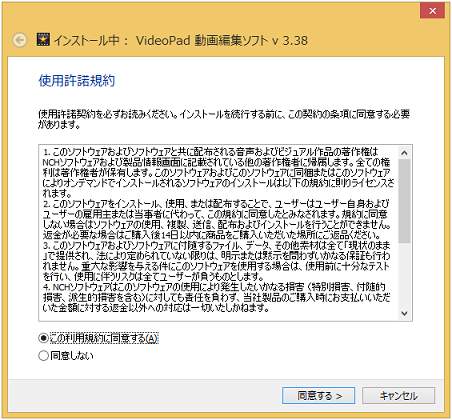This screenshot has height=420, width=452.
Task: Click license clause 1 text about 著作権
Action: [218, 172]
